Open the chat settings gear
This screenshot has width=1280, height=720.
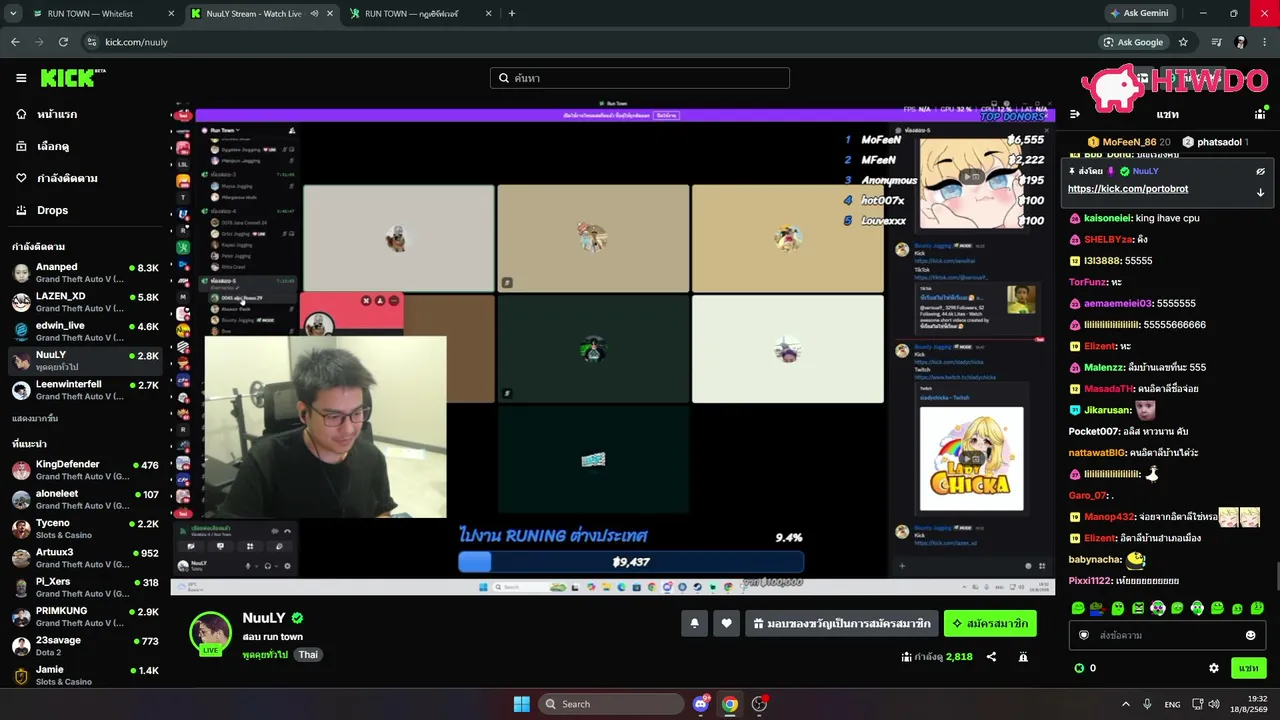point(1214,668)
